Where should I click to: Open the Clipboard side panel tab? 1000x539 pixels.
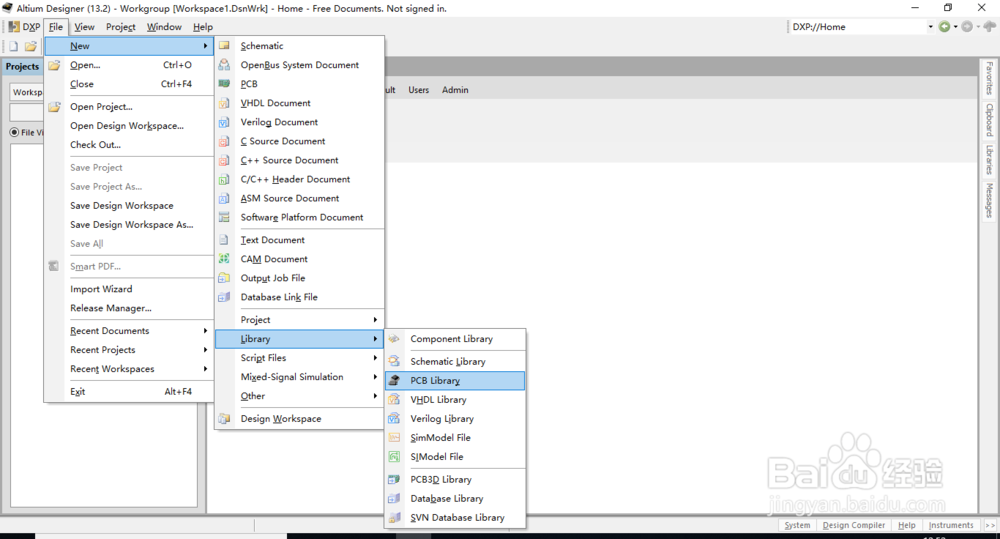click(989, 120)
